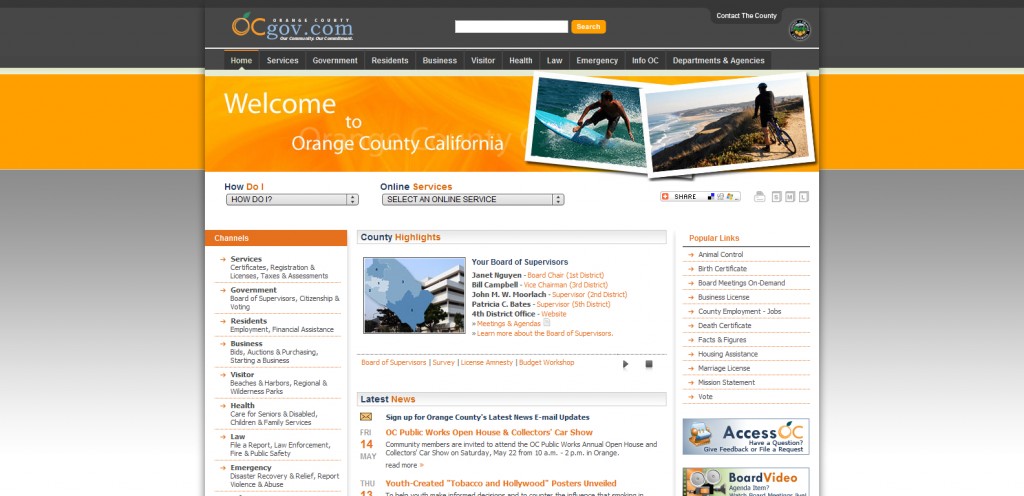Click the surfer photo in the banner

586,121
